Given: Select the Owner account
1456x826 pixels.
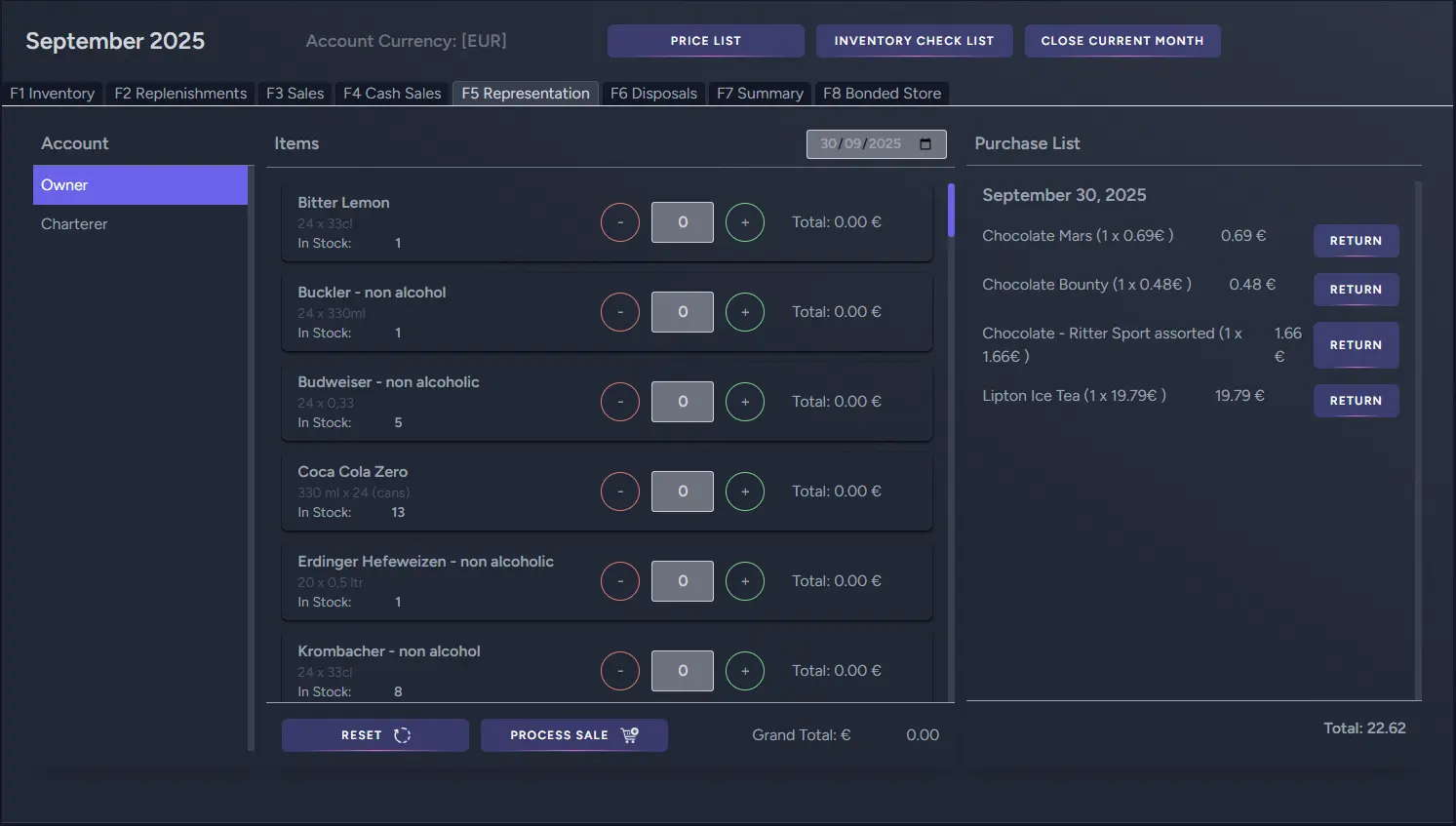Looking at the screenshot, I should point(139,185).
